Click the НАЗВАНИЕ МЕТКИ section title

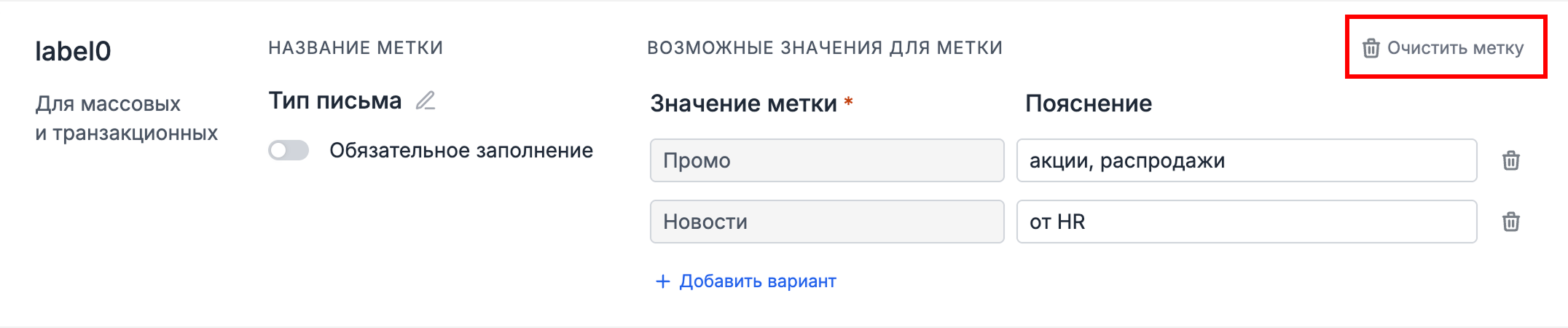coord(356,48)
